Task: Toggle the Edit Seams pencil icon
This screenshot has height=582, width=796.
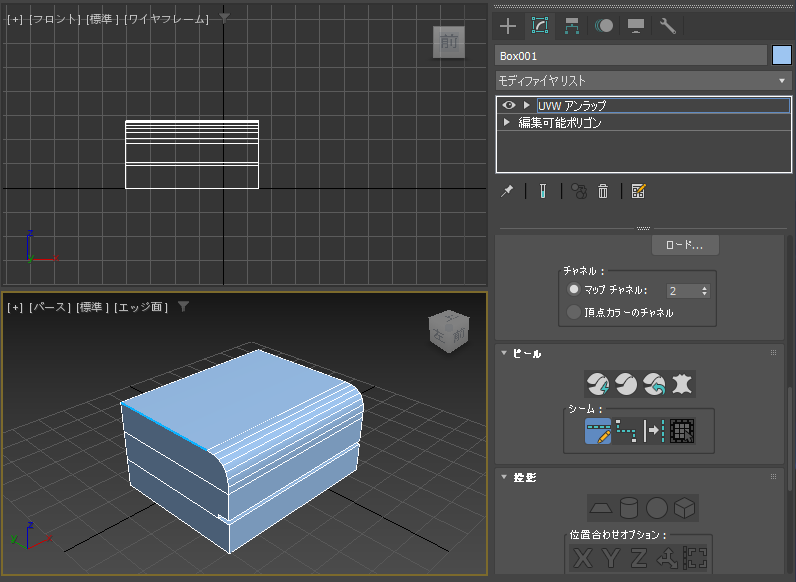Action: (598, 431)
